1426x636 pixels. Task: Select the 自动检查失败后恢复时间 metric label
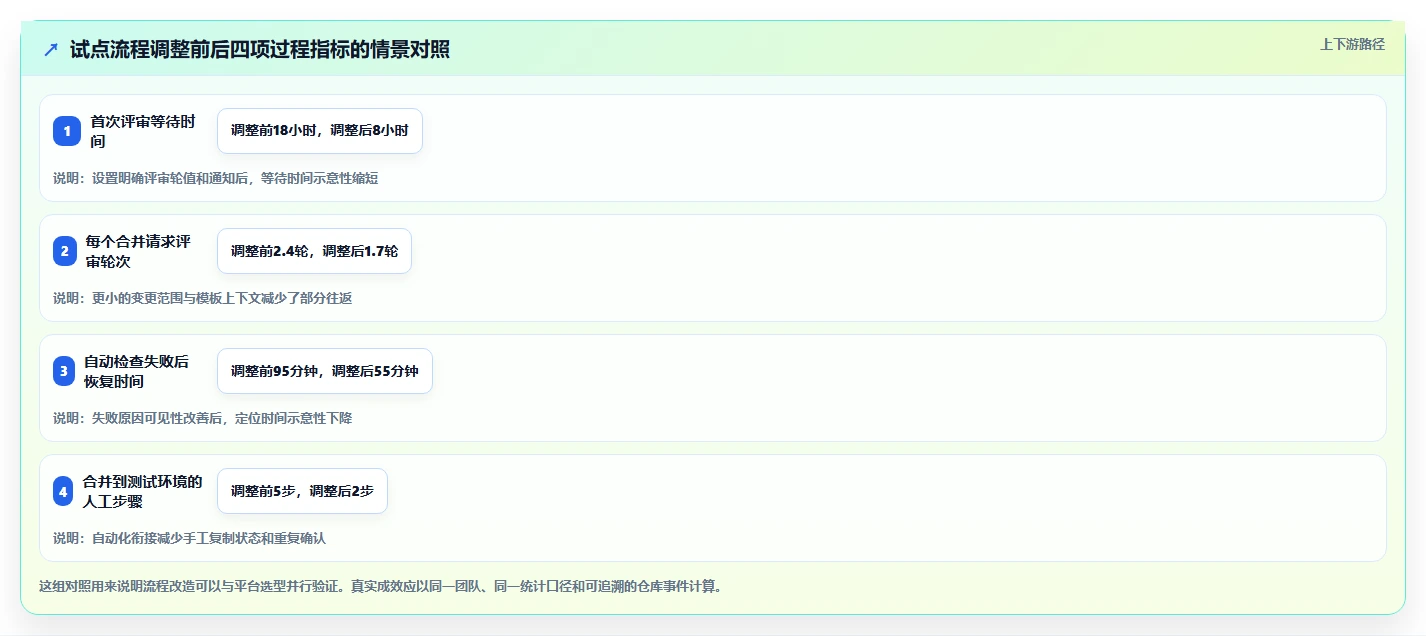click(x=136, y=371)
